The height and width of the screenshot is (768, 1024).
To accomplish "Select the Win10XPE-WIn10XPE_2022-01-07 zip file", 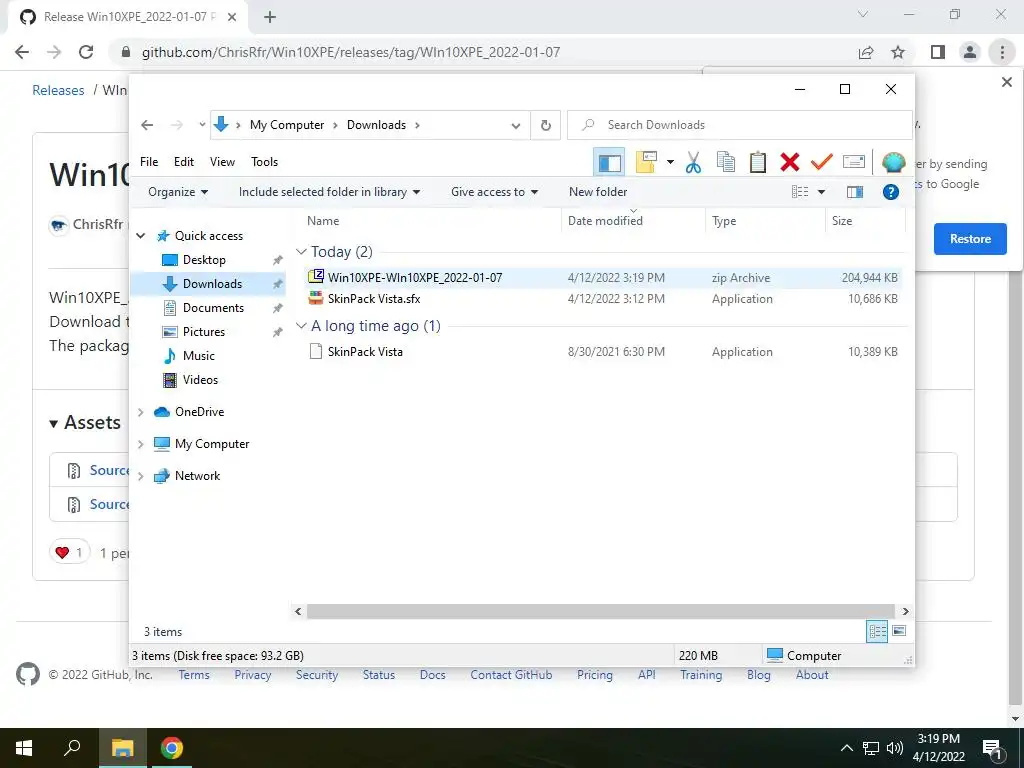I will point(603,278).
